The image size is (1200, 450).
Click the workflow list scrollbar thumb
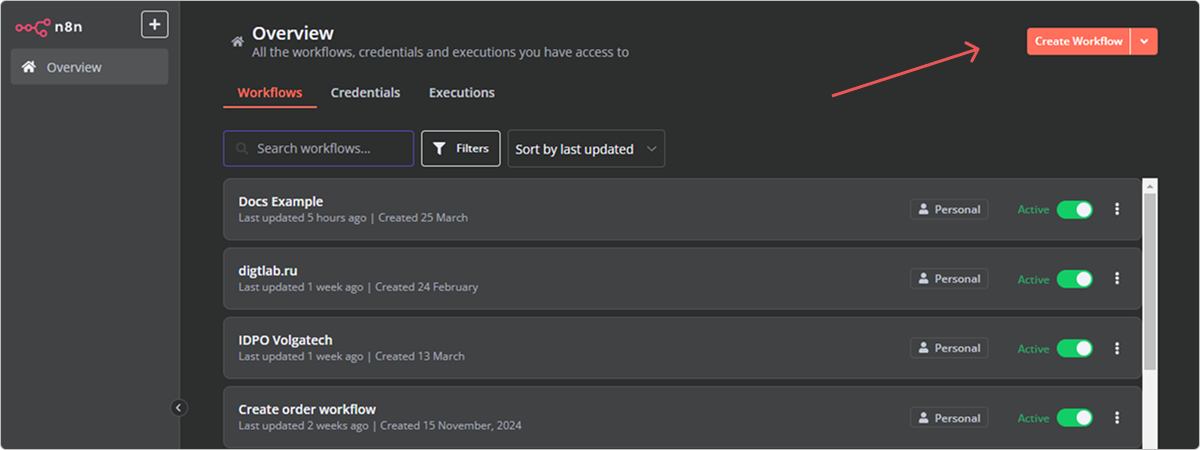pyautogui.click(x=1150, y=282)
